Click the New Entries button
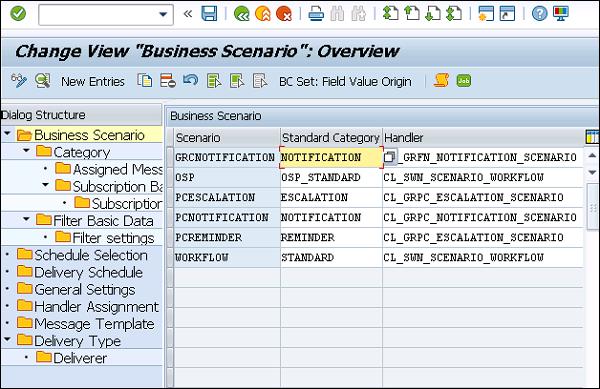The image size is (600, 389). point(93,81)
